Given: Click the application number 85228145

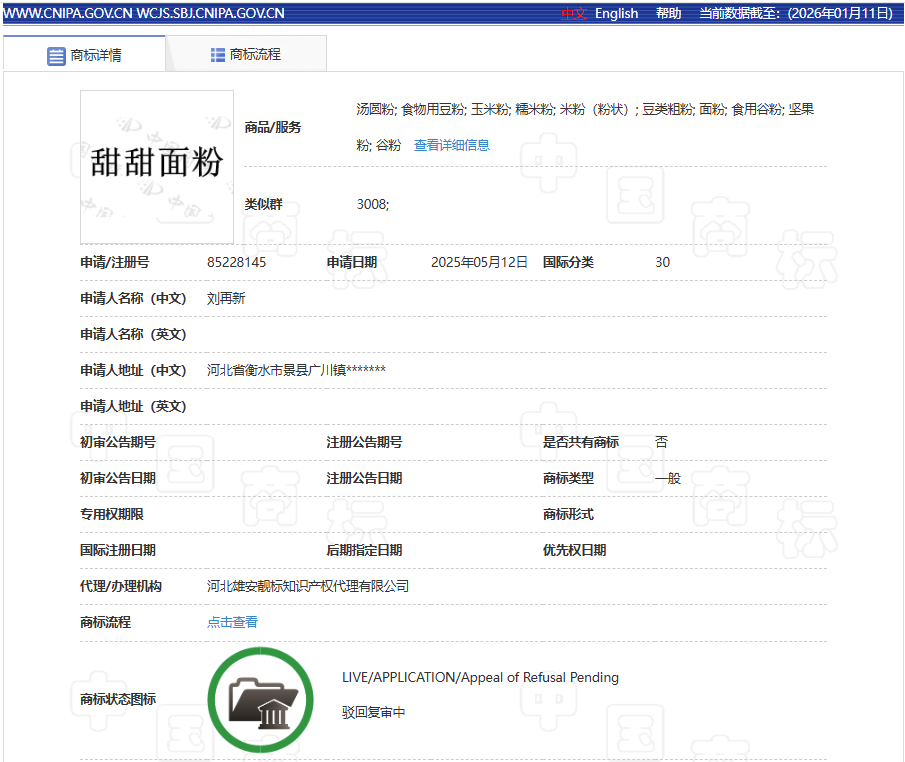Looking at the screenshot, I should [236, 262].
